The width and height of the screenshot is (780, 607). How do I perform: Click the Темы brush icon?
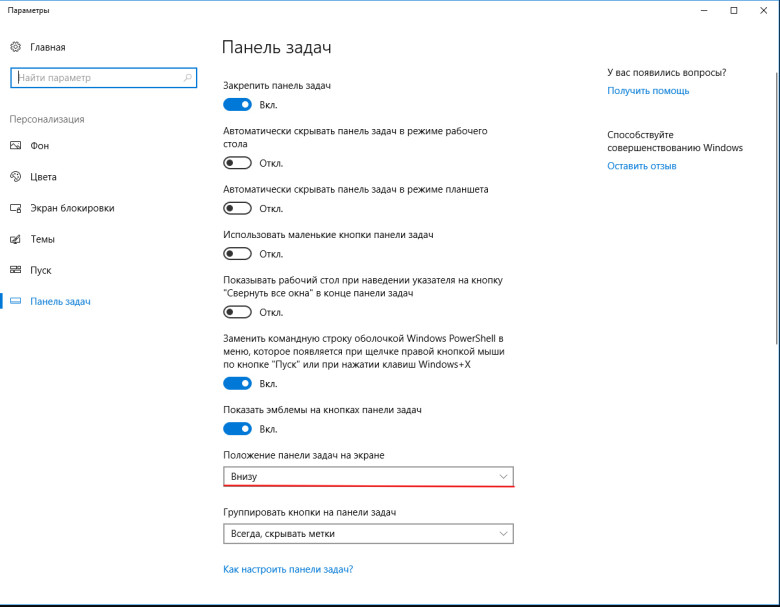point(15,239)
